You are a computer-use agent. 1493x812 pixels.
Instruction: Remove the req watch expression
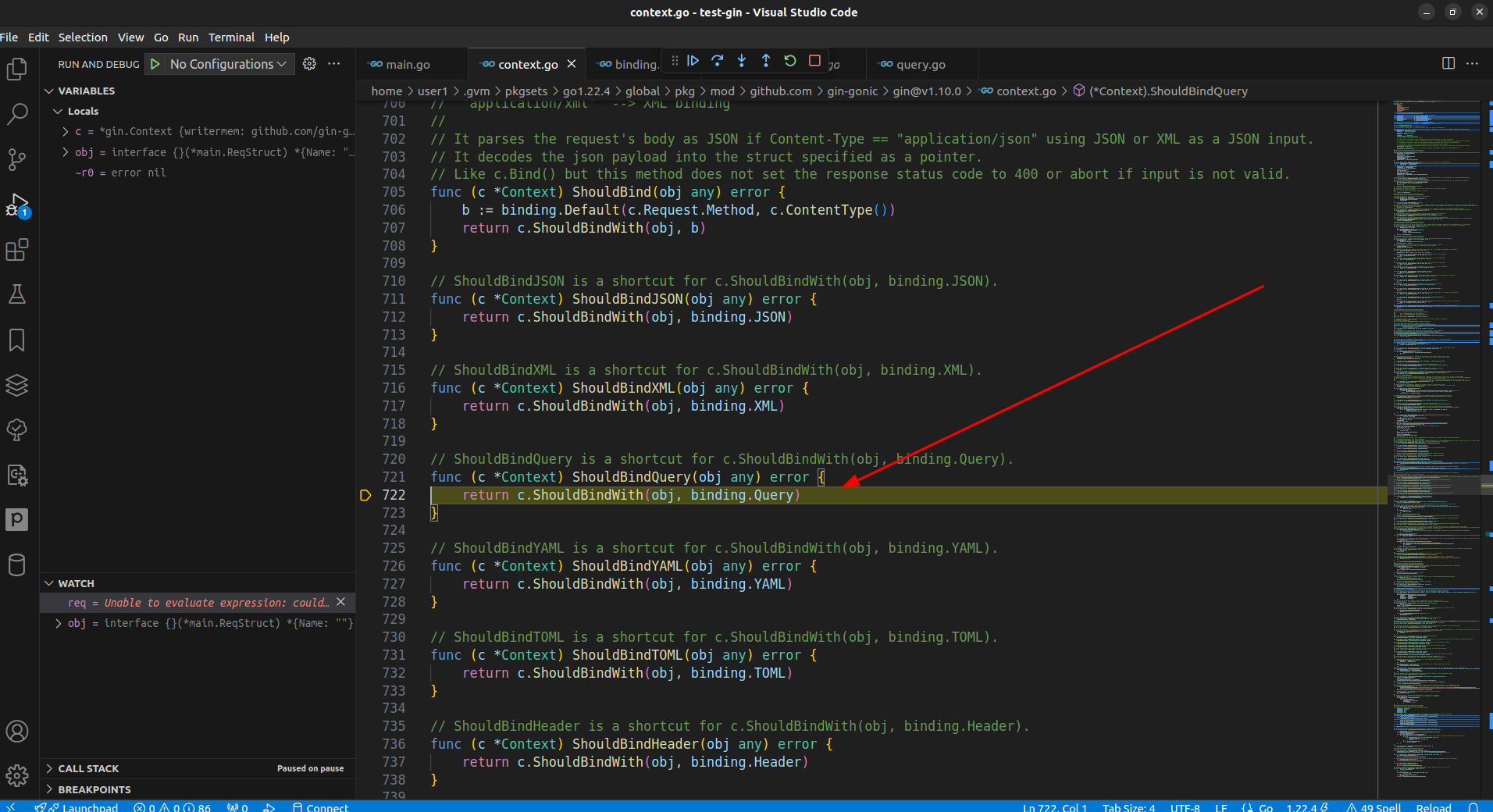[x=340, y=602]
